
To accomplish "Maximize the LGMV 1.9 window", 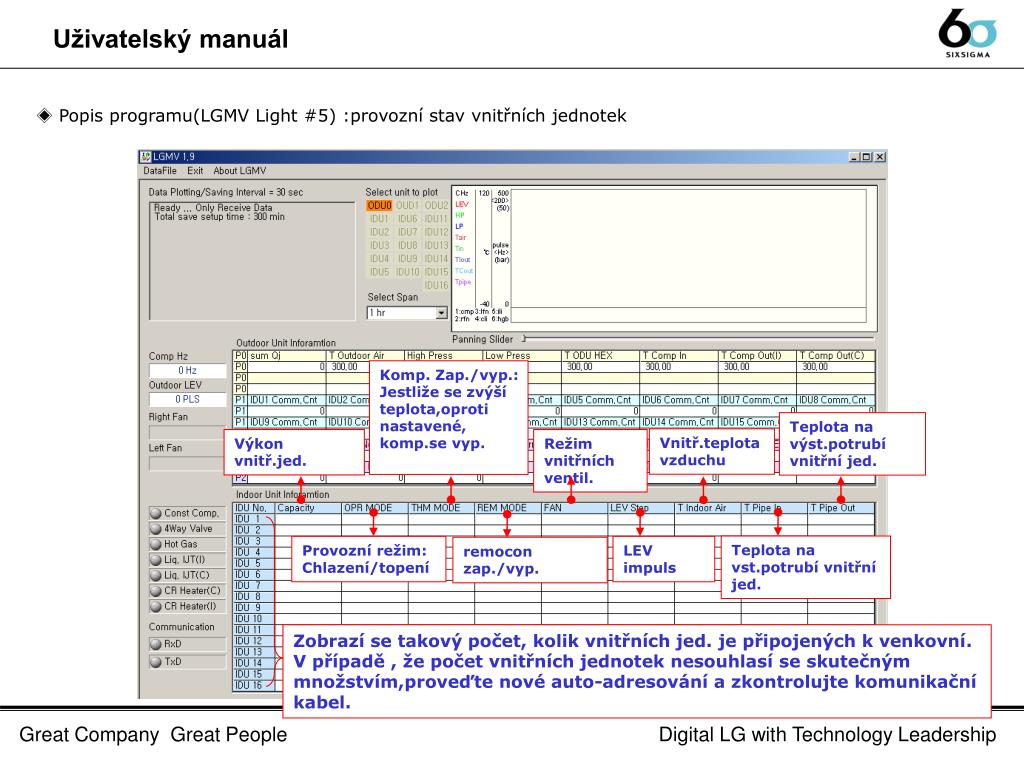I will pyautogui.click(x=867, y=157).
